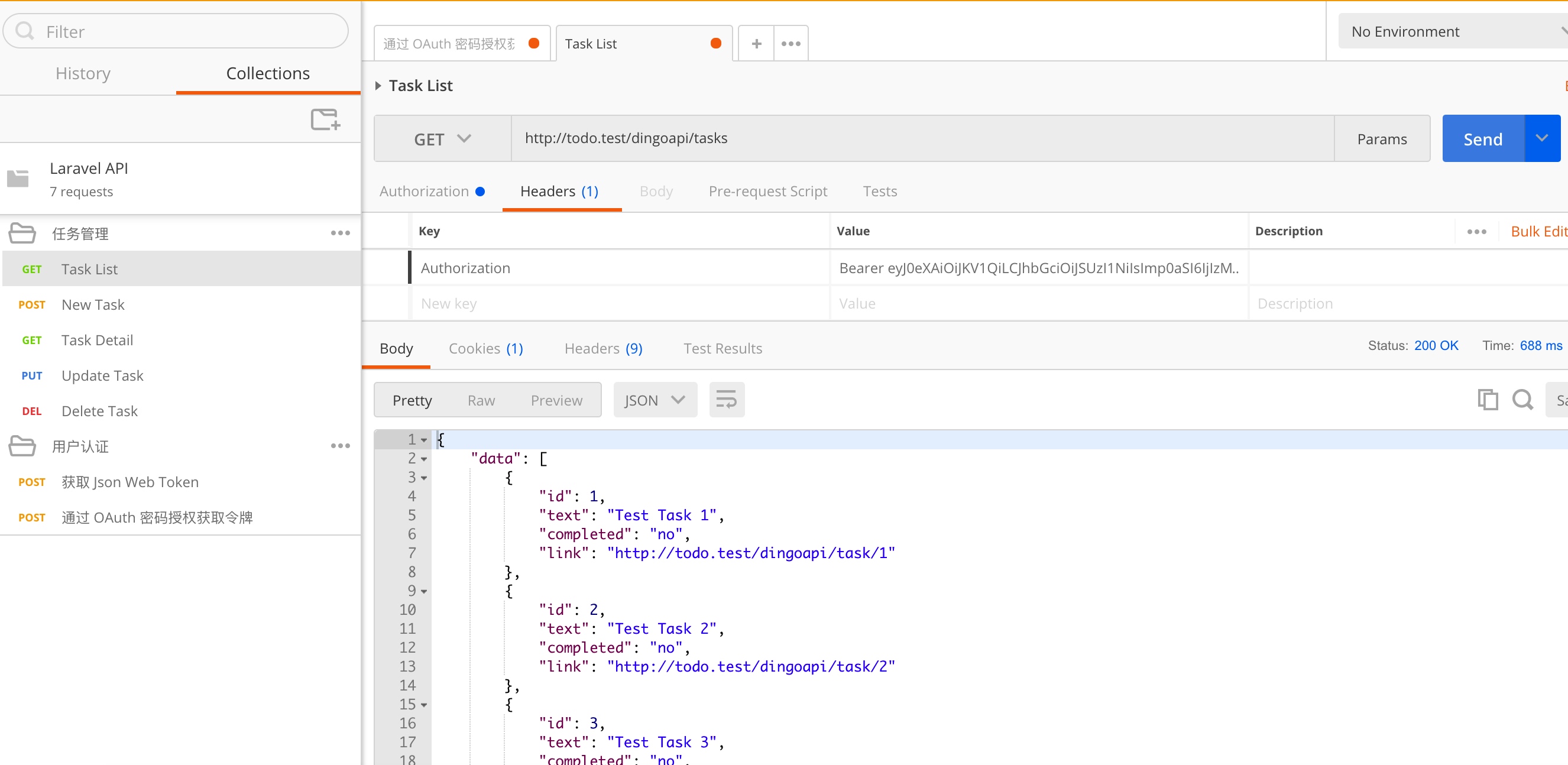The image size is (1568, 765).
Task: Click the request URL field
Action: (923, 139)
